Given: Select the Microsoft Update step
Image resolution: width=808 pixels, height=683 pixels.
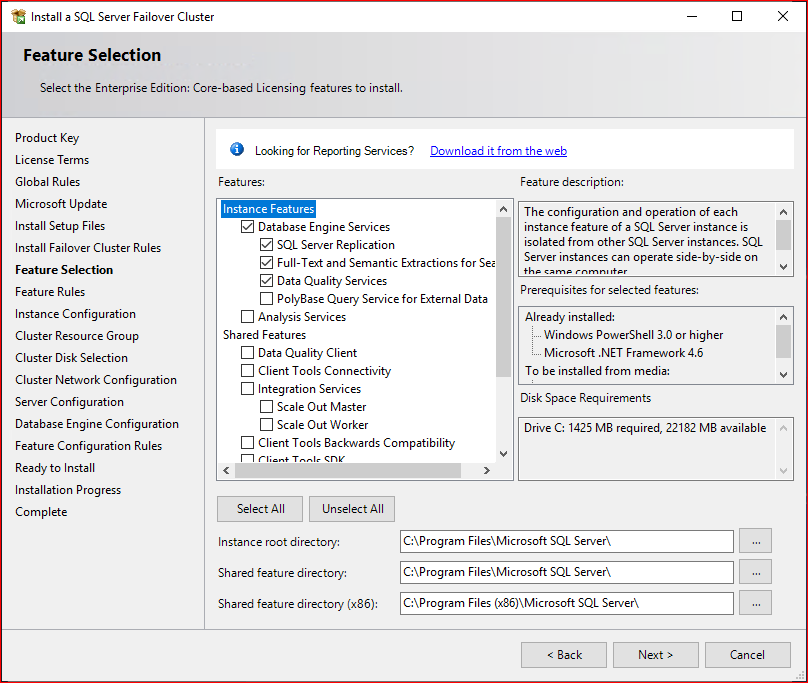Looking at the screenshot, I should click(x=61, y=204).
